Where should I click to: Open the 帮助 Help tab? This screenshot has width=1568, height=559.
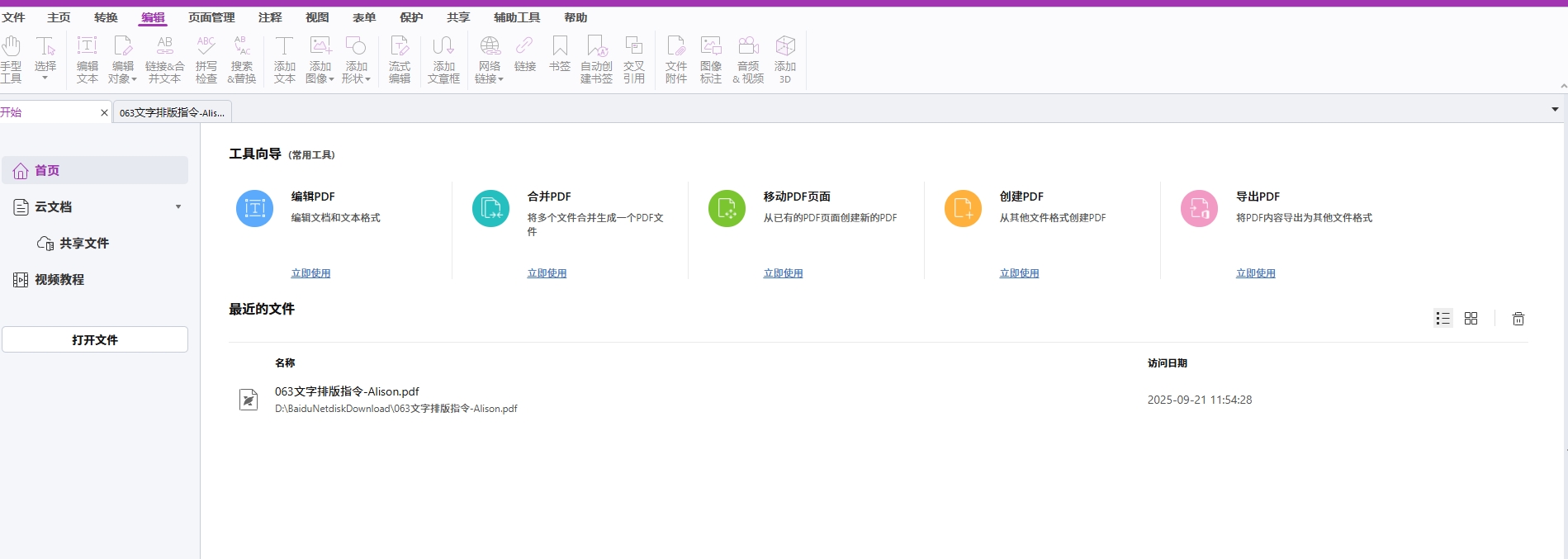pos(576,17)
